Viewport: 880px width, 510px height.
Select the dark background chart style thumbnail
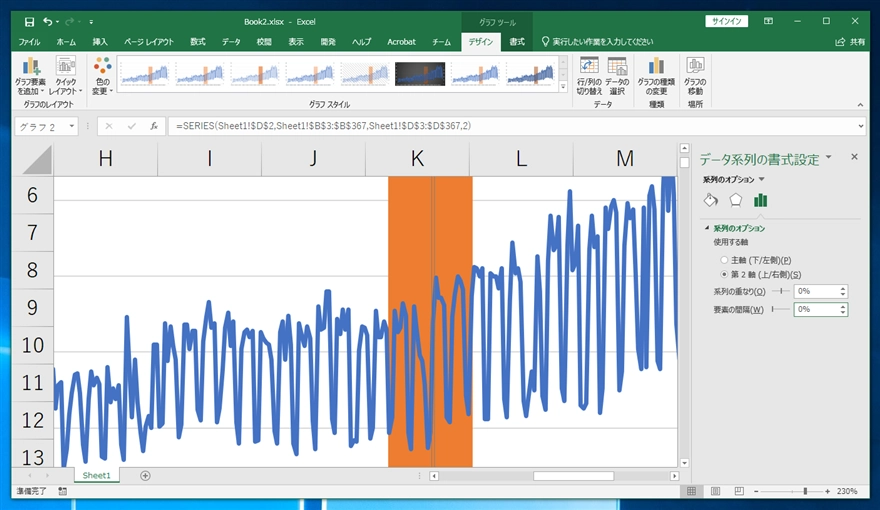tap(420, 75)
